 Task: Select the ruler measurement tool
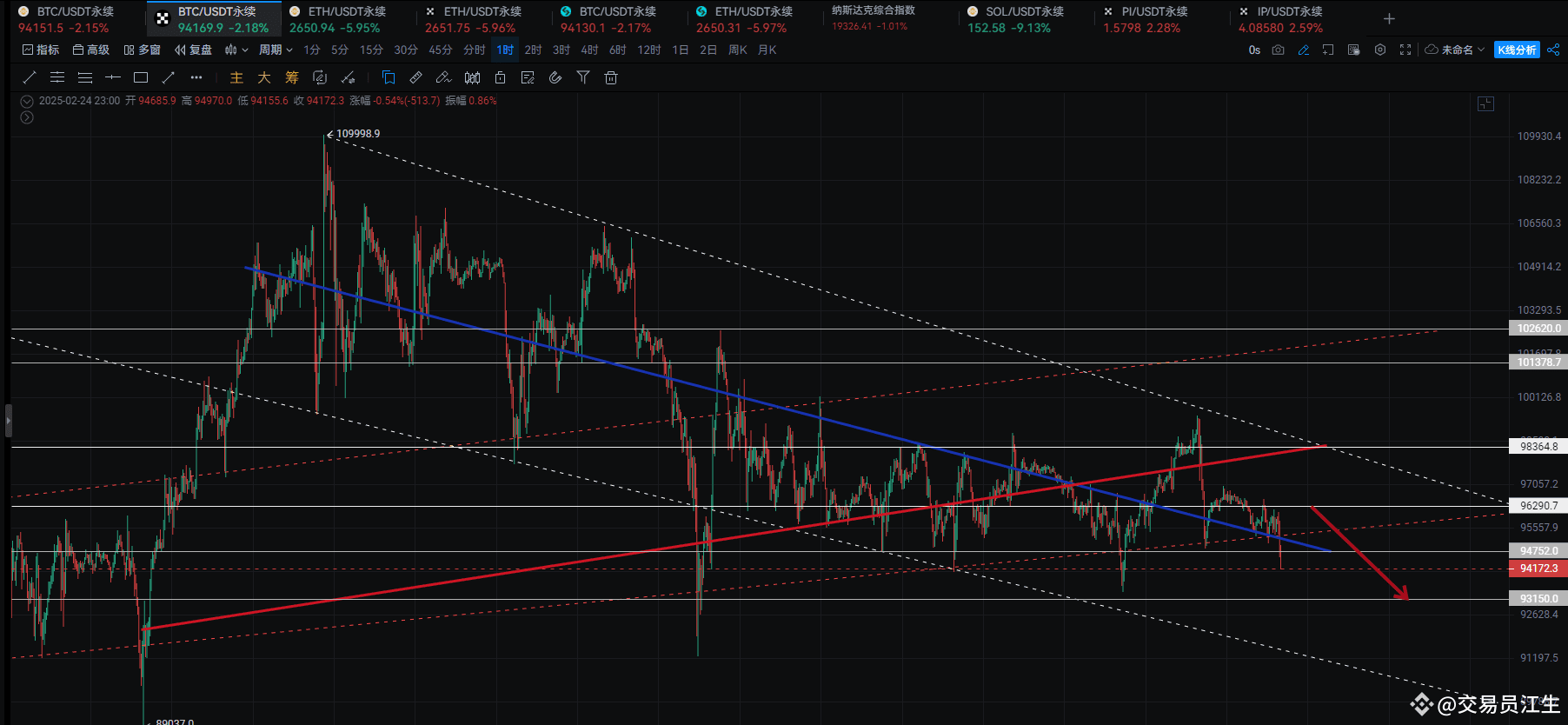pos(416,77)
